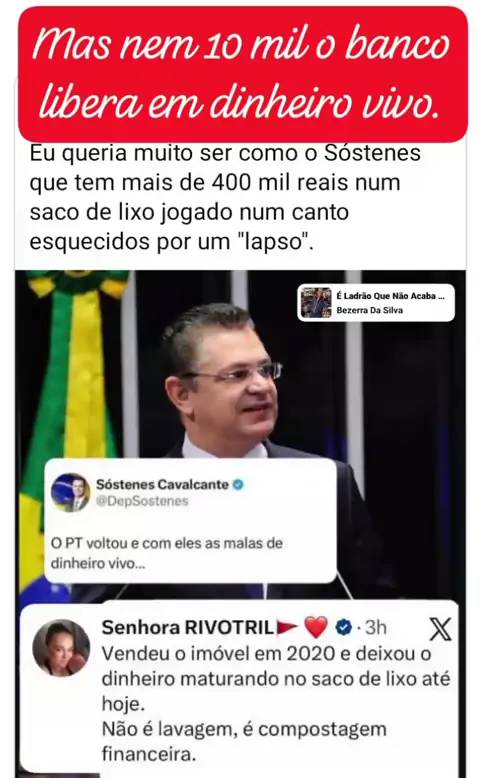
Task: Tap the red caption banner at top
Action: 243,74
